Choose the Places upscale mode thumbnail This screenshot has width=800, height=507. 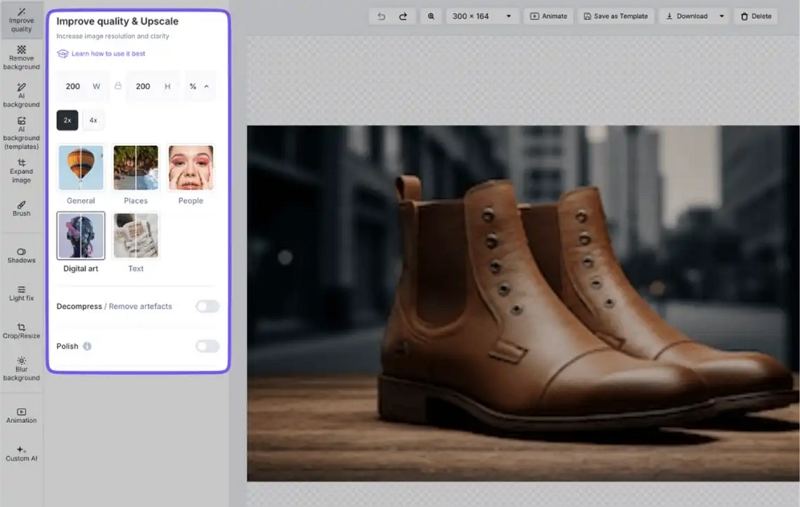pyautogui.click(x=136, y=168)
